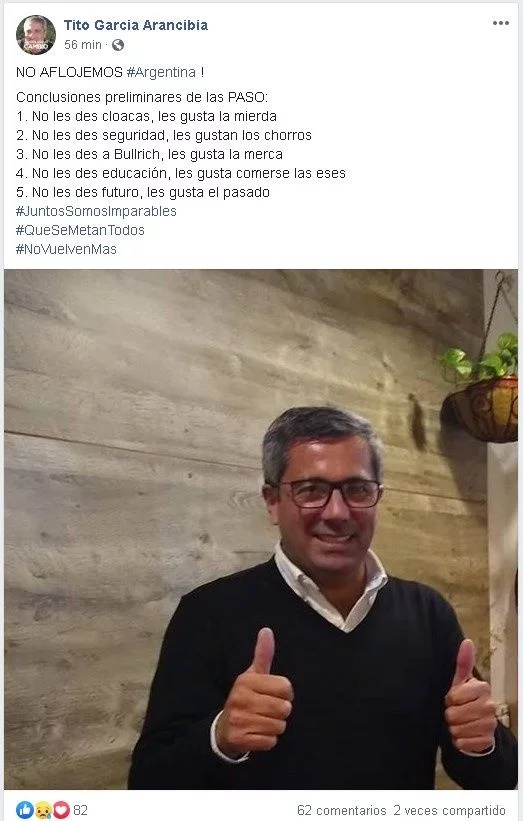Open the #Argentina hashtag
Viewport: 523px width, 821px height.
161,72
